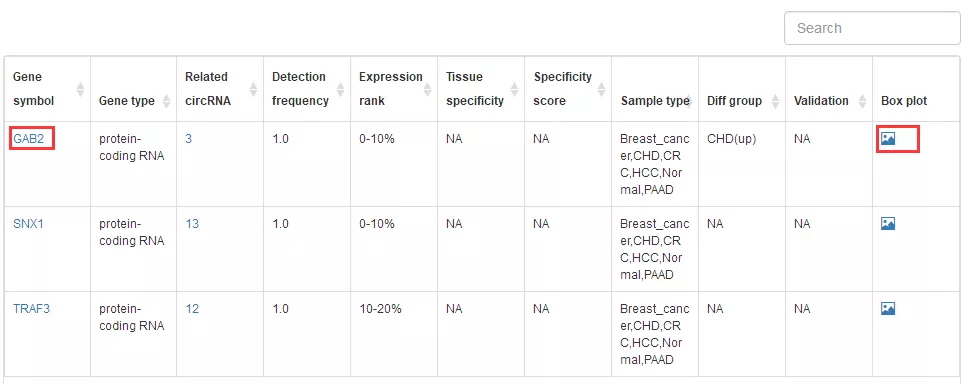Screen dimensions: 969x384
Task: Open the box plot image for SNX1
Action: coord(887,224)
